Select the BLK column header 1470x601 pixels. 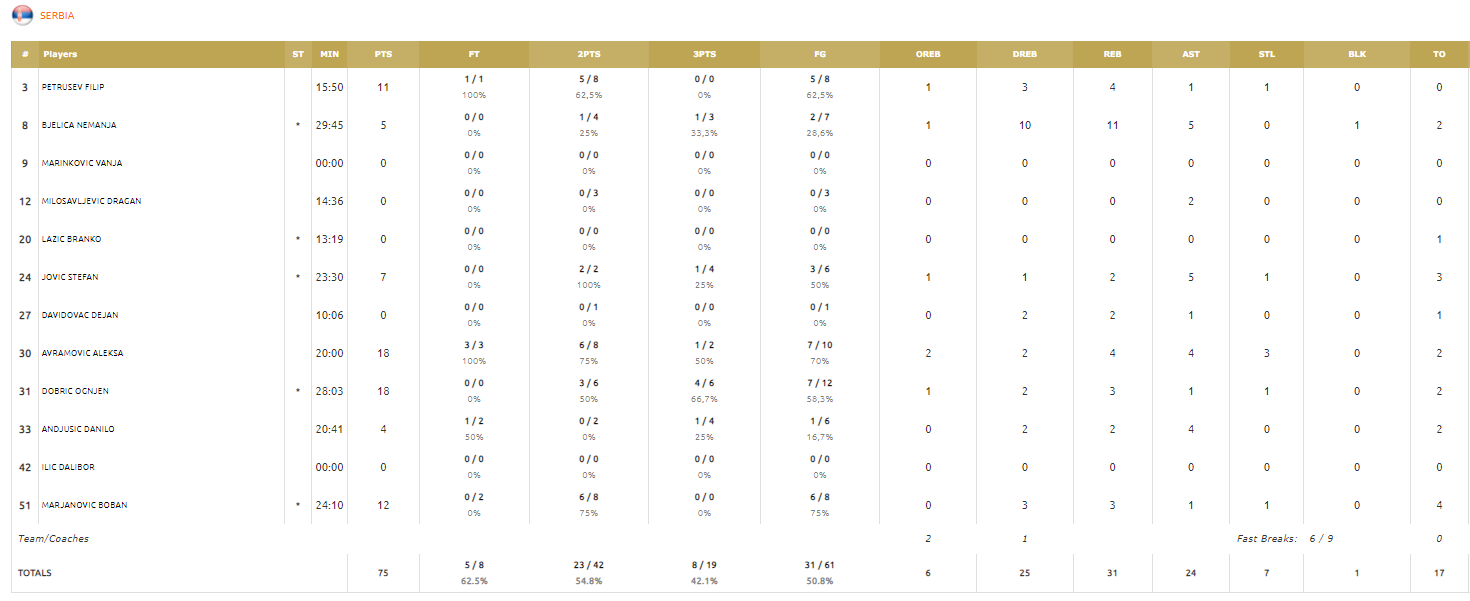pyautogui.click(x=1357, y=54)
